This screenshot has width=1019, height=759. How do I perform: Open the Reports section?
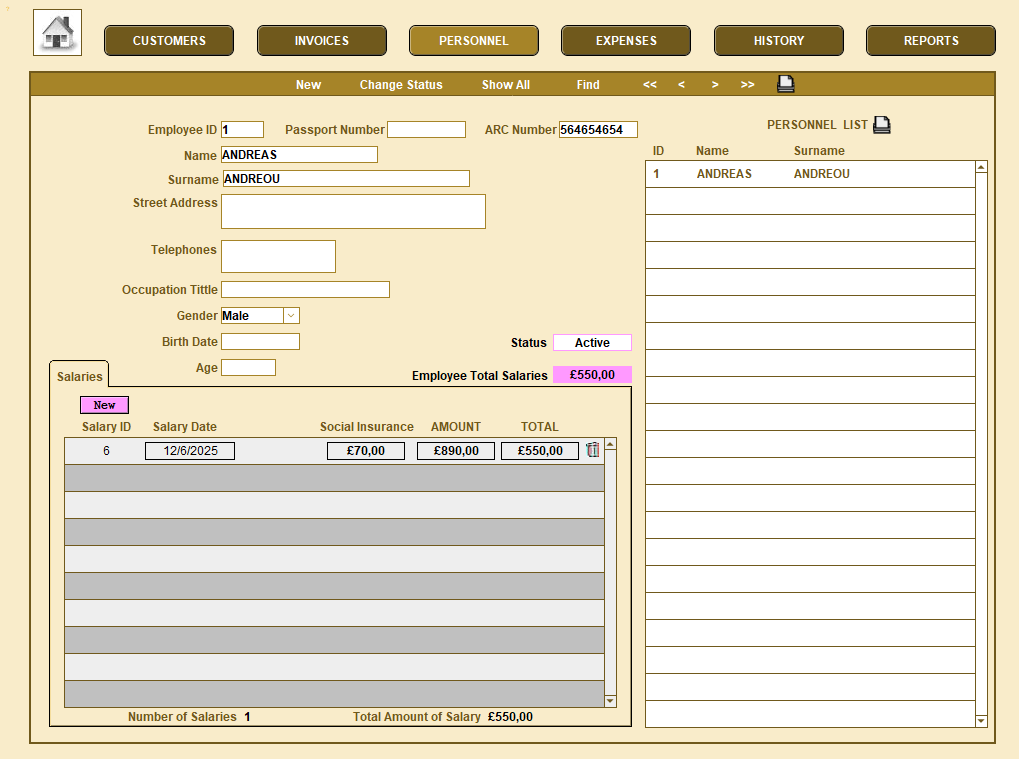point(931,40)
